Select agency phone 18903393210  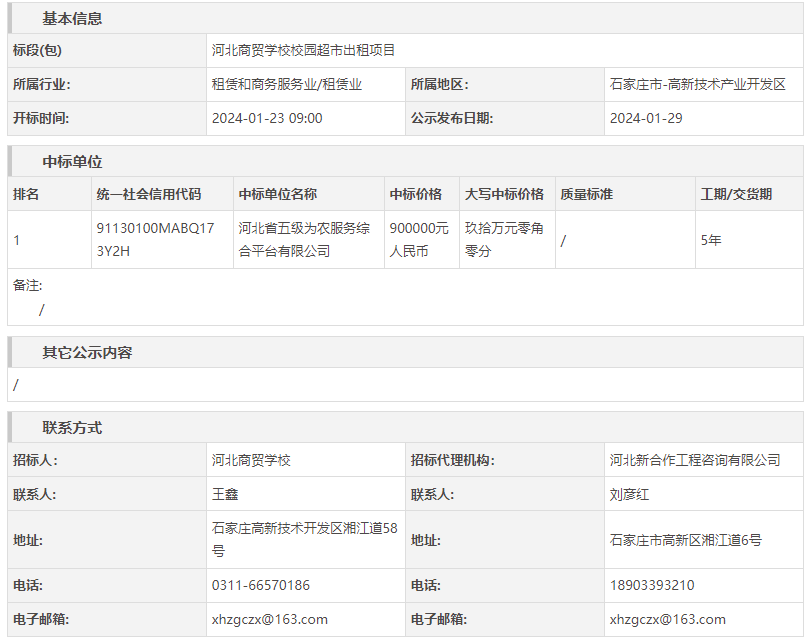coord(652,585)
